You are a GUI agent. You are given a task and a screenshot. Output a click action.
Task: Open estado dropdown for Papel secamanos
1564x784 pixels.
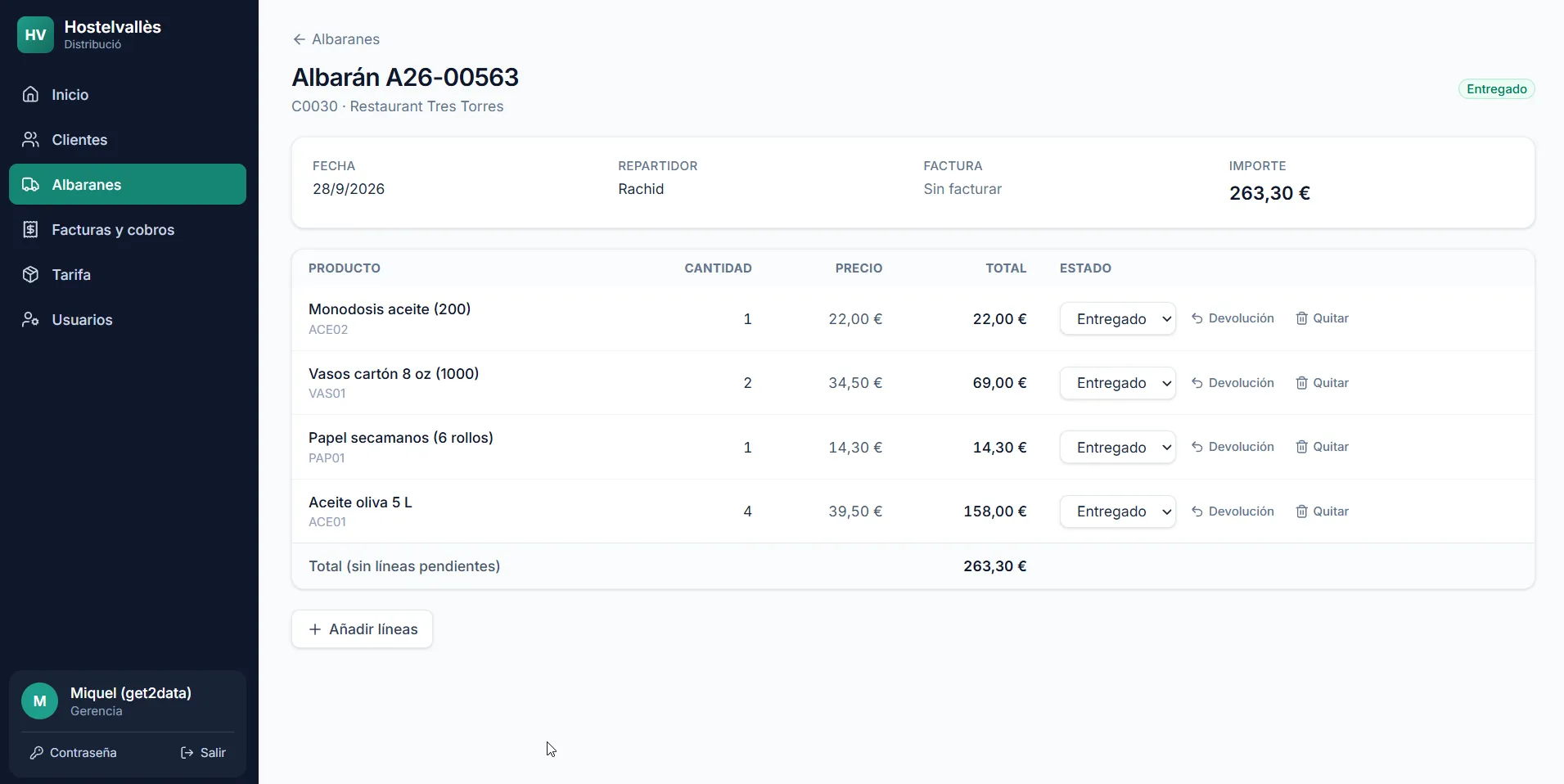point(1118,448)
